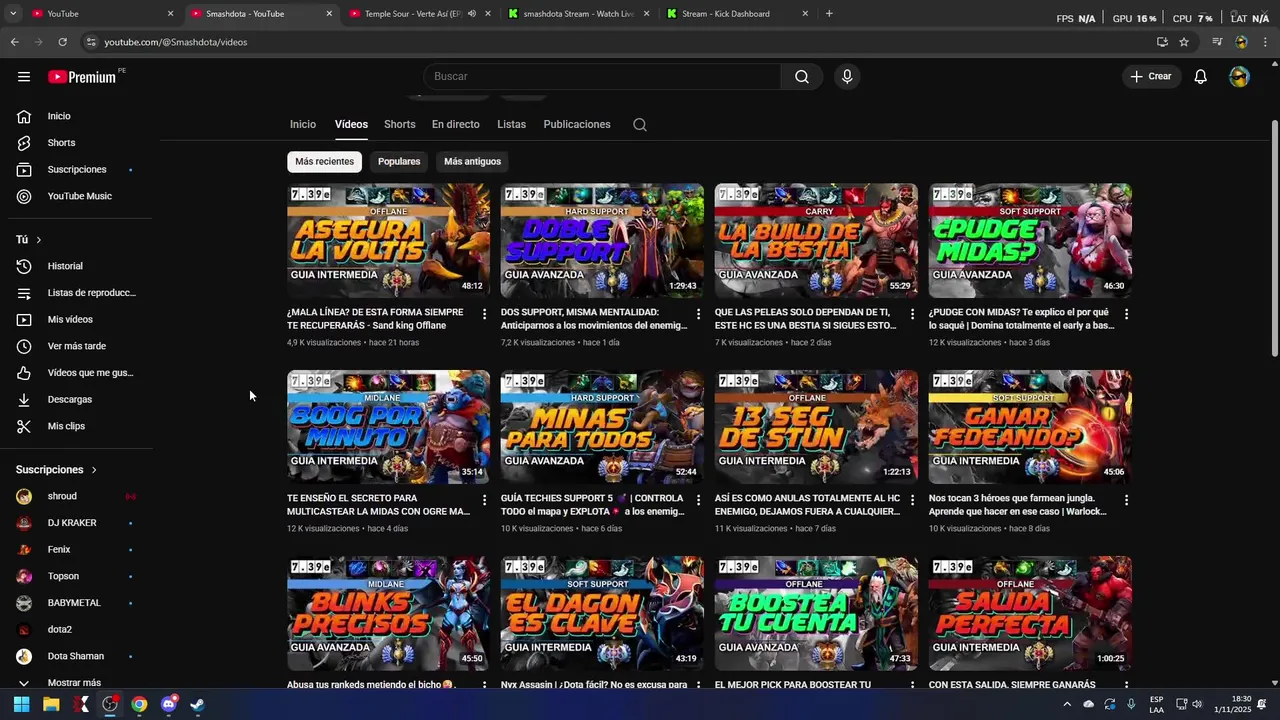Search within the channel using magnifier
The height and width of the screenshot is (720, 1280).
(640, 125)
